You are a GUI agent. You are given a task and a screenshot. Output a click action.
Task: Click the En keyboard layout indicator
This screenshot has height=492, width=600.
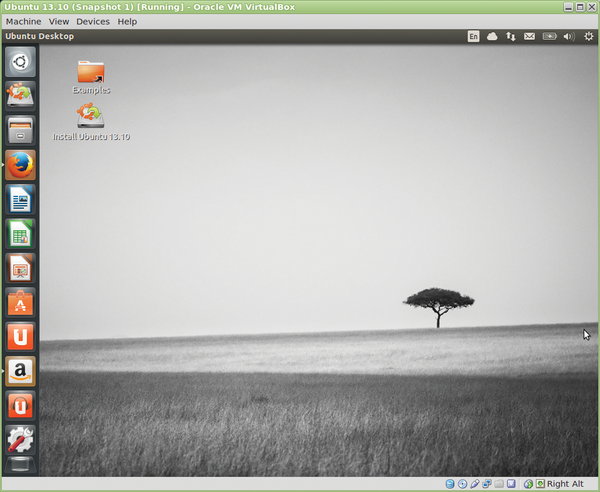click(473, 36)
